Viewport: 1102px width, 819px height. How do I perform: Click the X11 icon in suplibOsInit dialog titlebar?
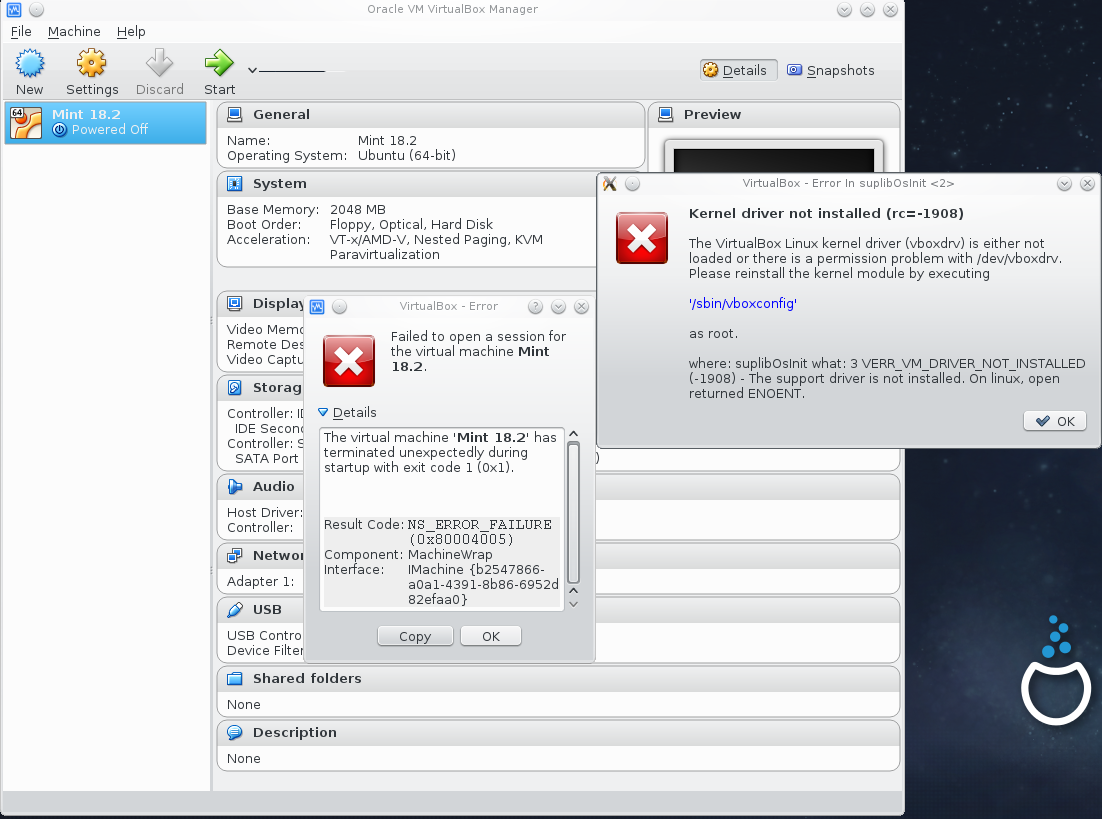609,183
